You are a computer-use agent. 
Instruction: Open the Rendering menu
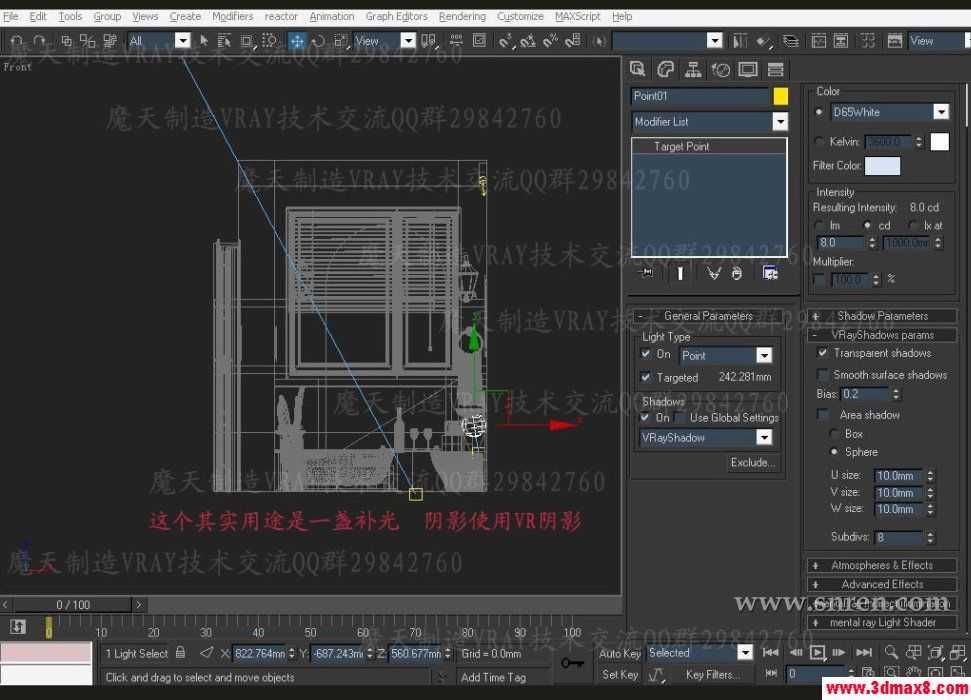pos(462,16)
